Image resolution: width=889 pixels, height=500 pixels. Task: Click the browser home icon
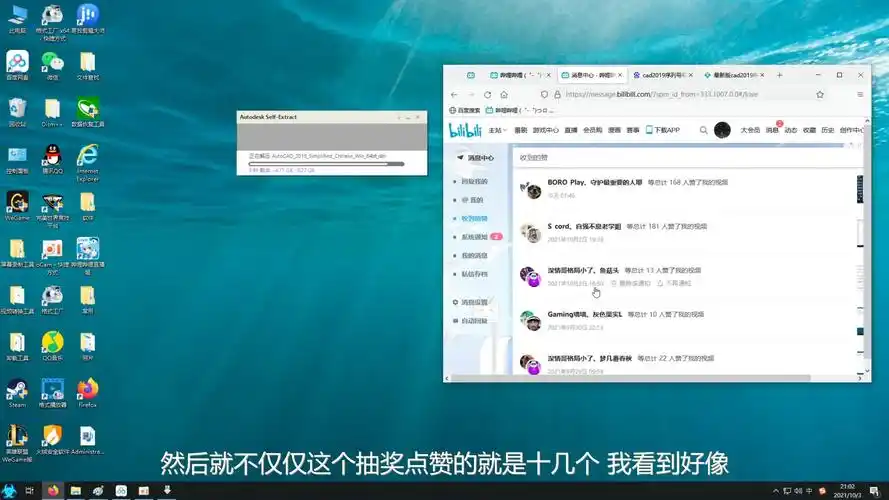pos(508,94)
